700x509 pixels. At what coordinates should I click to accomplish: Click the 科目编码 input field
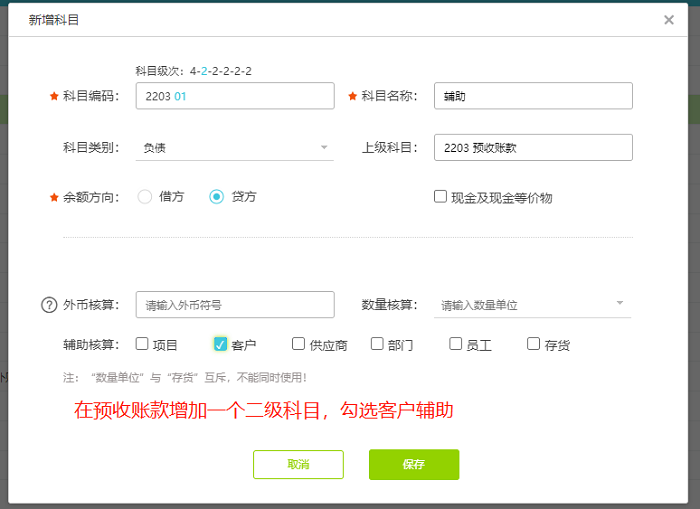point(234,96)
